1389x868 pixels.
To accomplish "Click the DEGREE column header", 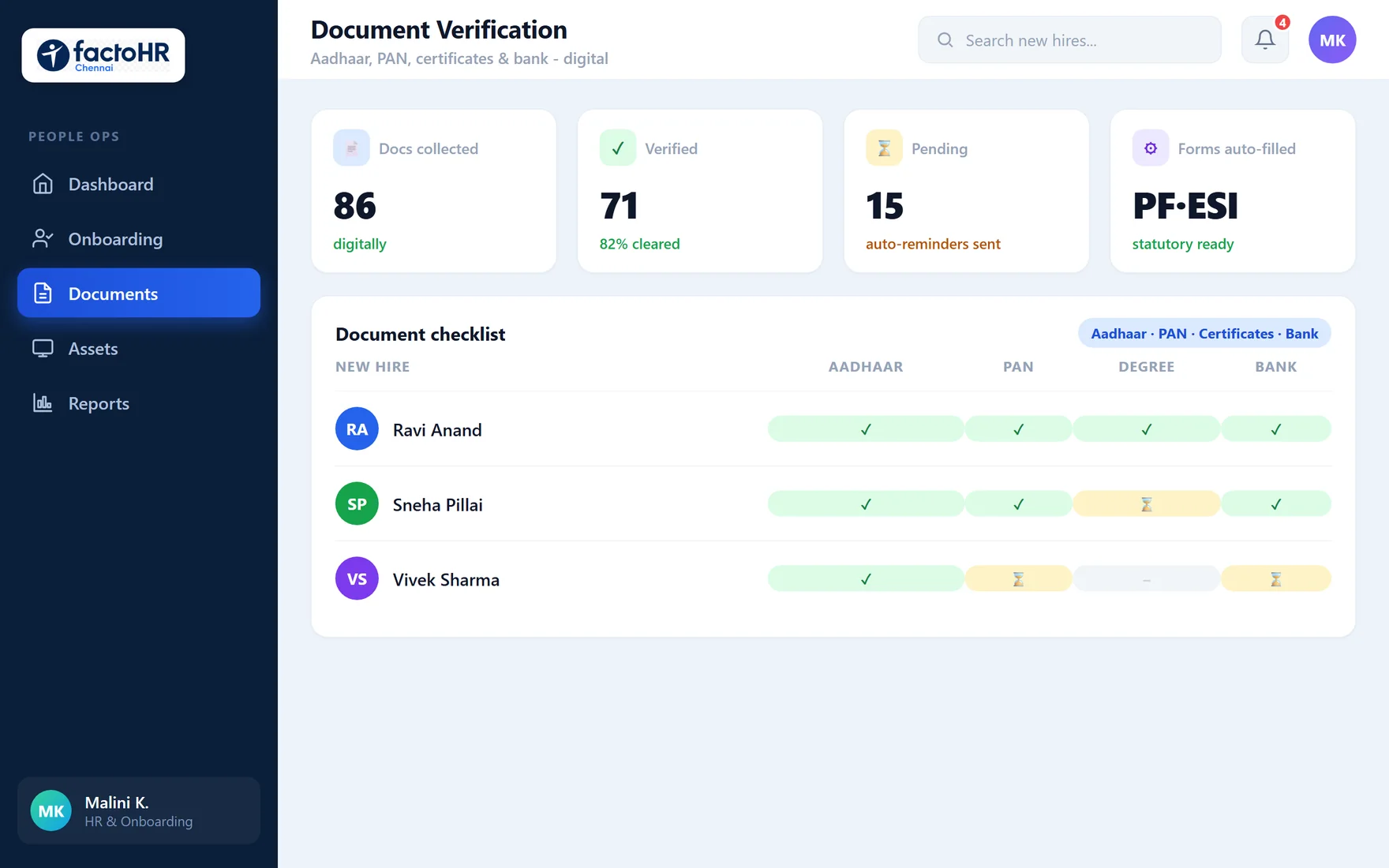I will click(1147, 366).
